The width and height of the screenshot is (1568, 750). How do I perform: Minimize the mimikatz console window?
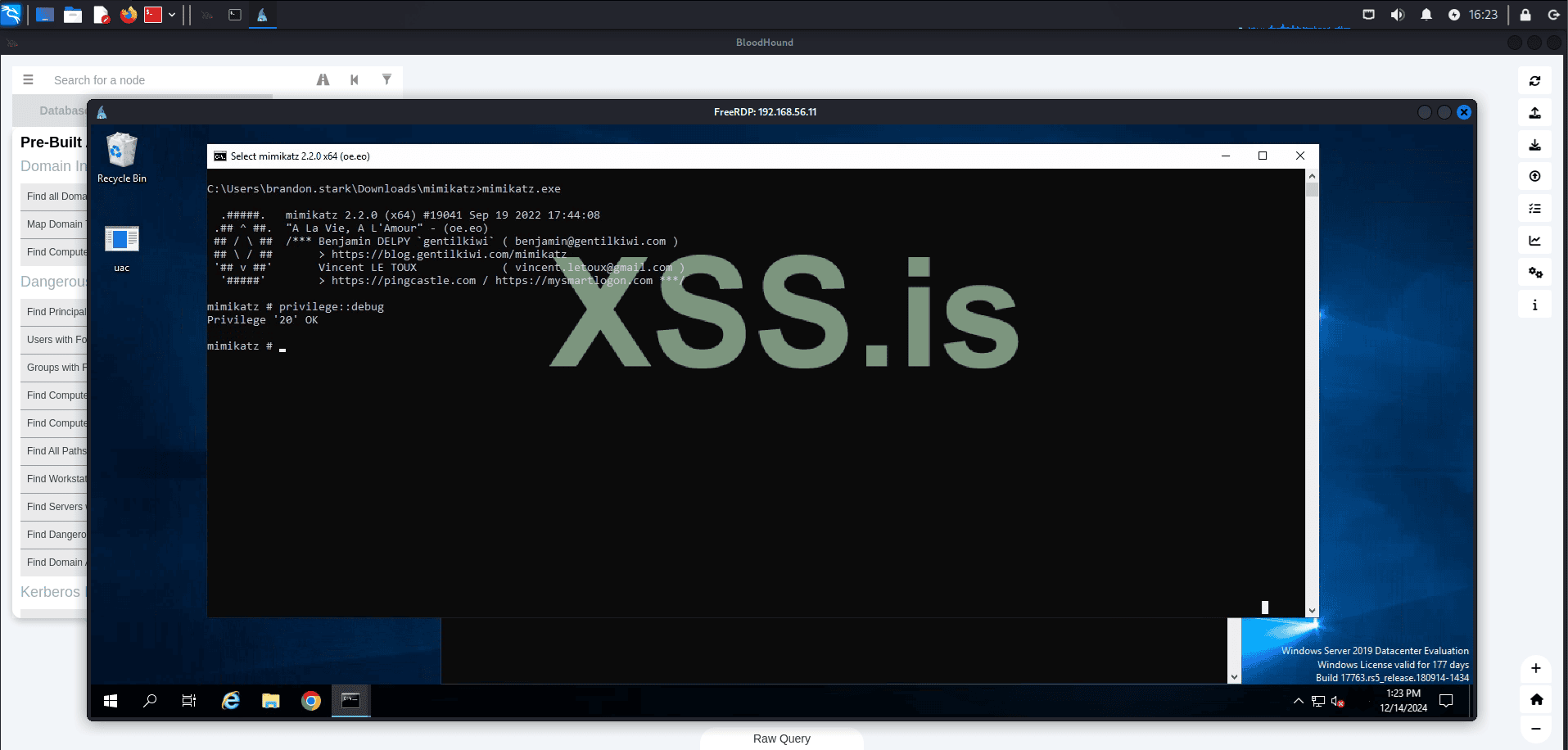pyautogui.click(x=1226, y=156)
